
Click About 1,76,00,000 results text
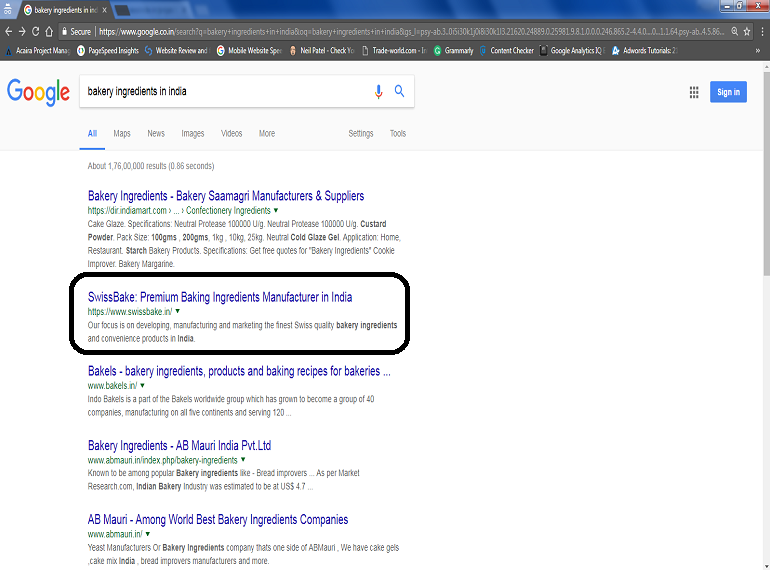pos(151,166)
